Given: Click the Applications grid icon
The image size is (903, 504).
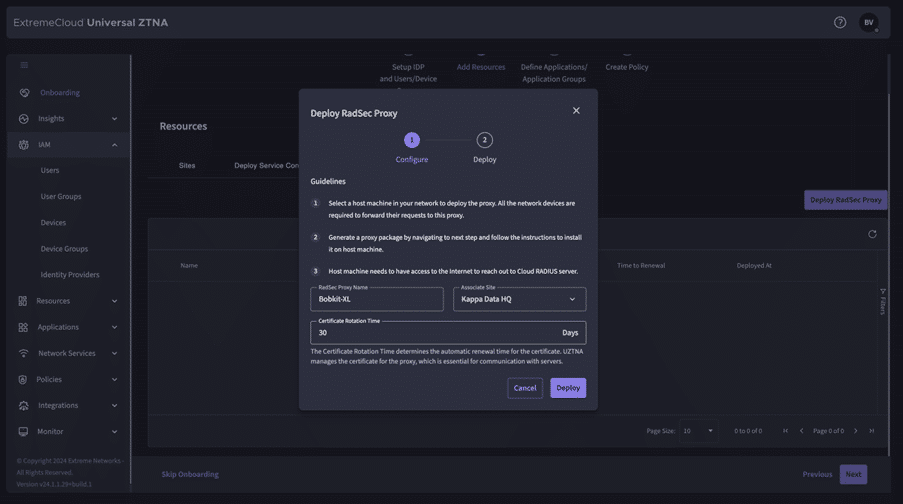Looking at the screenshot, I should click(23, 327).
